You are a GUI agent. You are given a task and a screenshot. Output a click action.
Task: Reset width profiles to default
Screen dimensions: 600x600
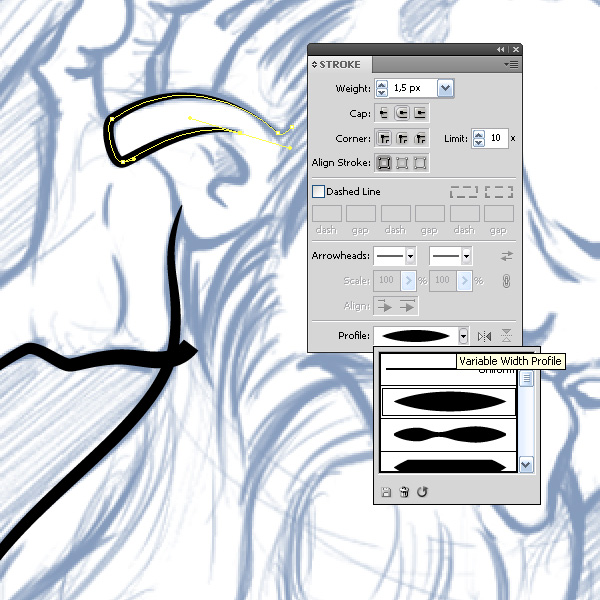coord(422,492)
